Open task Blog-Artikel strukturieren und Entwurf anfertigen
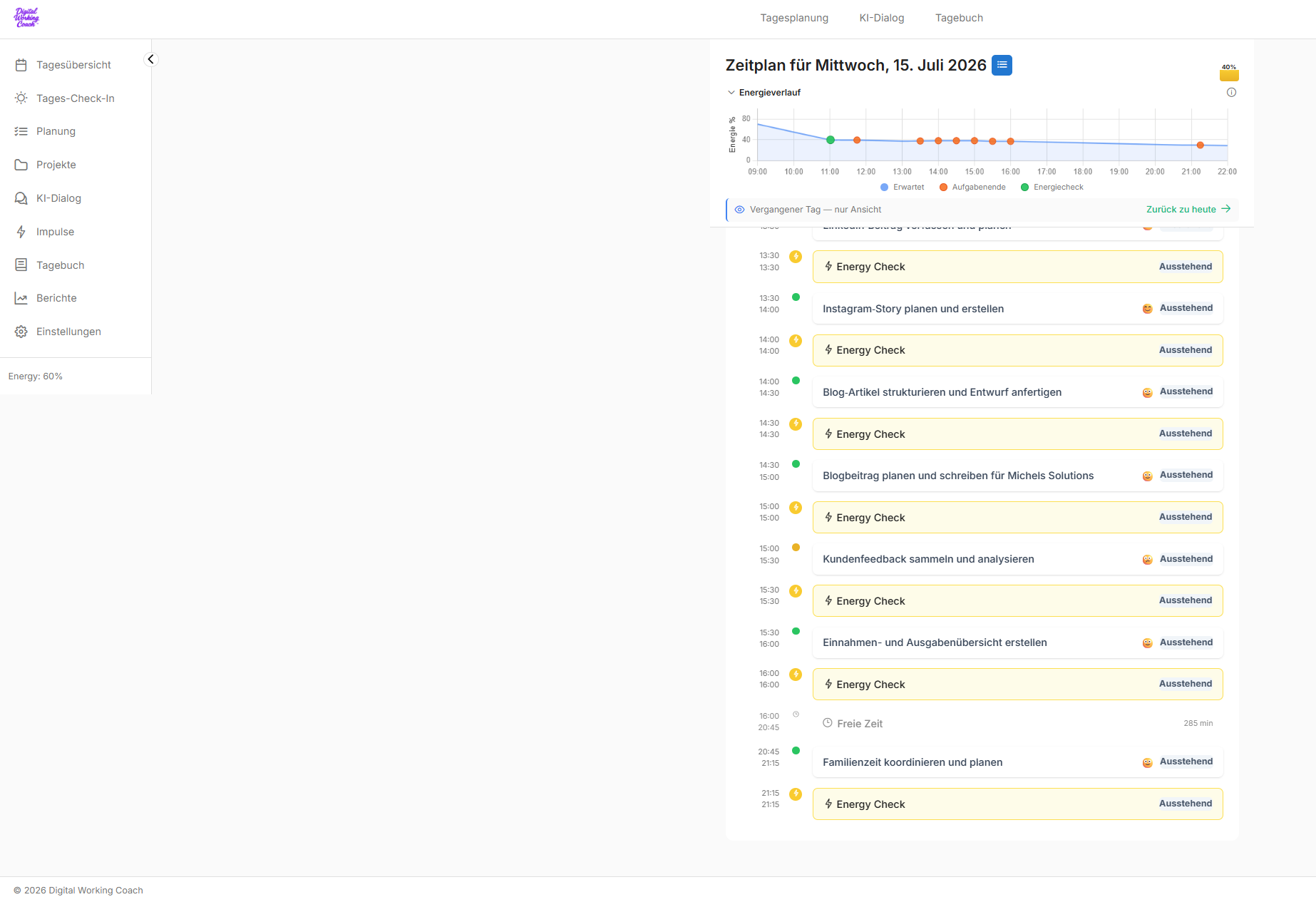The height and width of the screenshot is (902, 1316). pos(1017,392)
